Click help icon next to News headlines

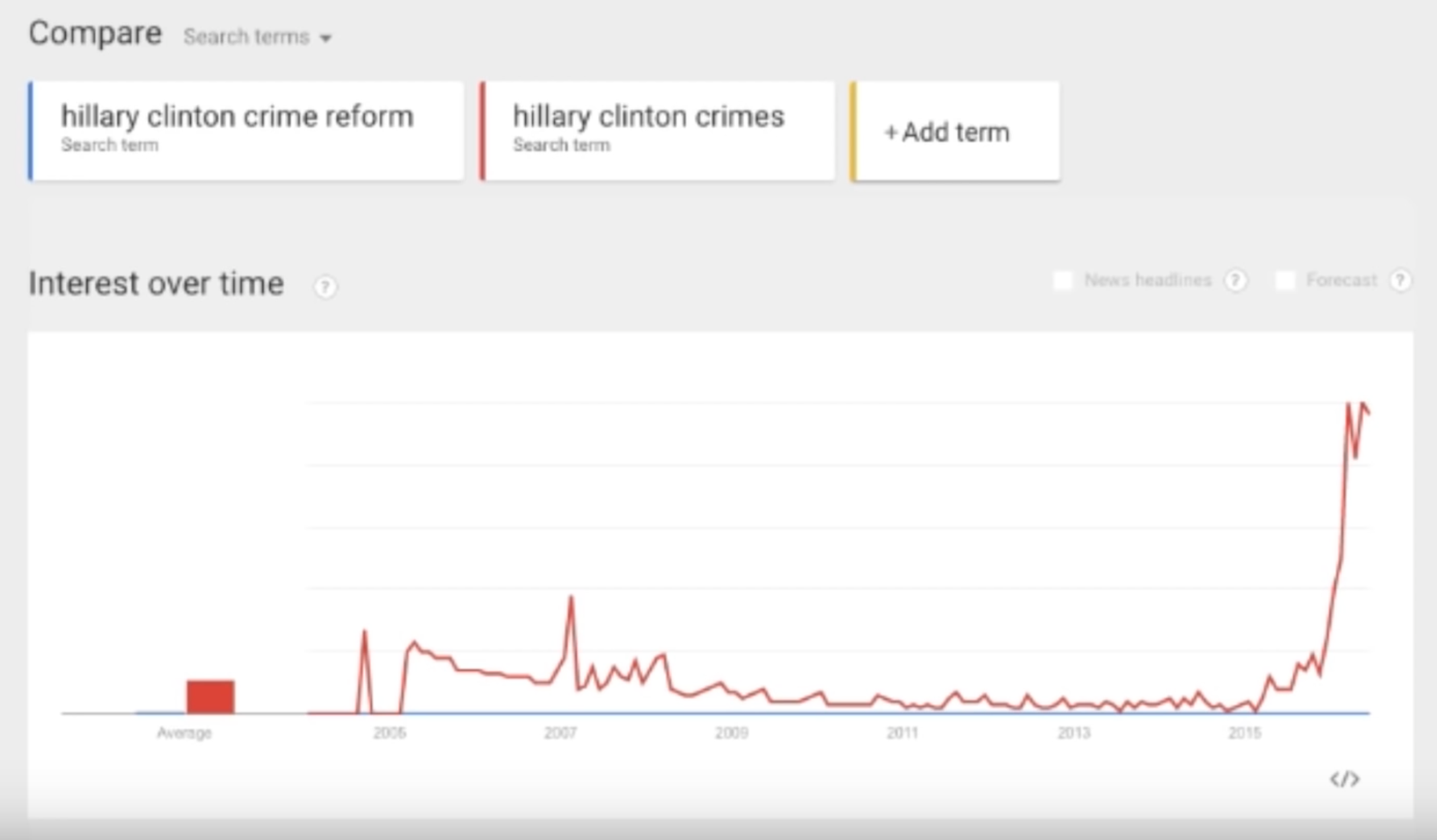pyautogui.click(x=1236, y=281)
